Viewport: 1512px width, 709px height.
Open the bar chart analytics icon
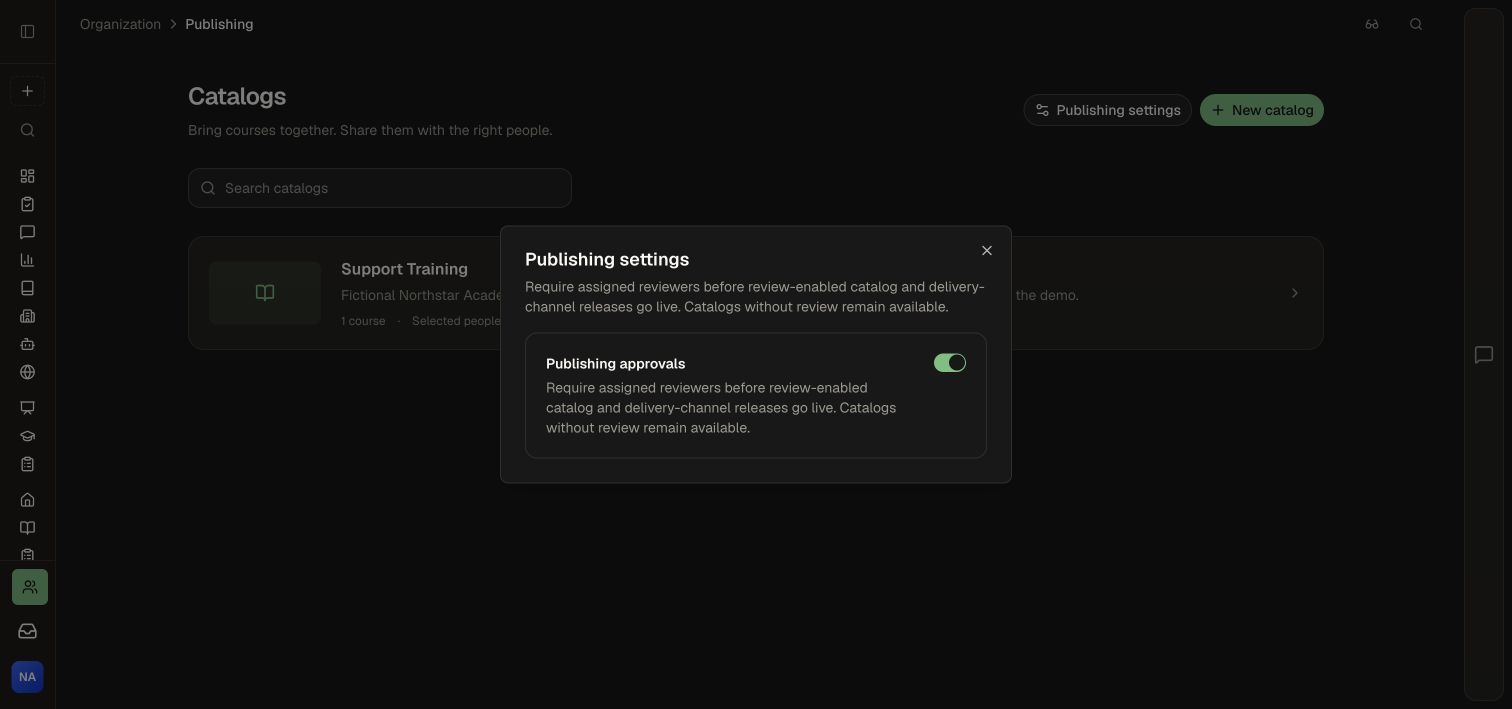[x=27, y=260]
